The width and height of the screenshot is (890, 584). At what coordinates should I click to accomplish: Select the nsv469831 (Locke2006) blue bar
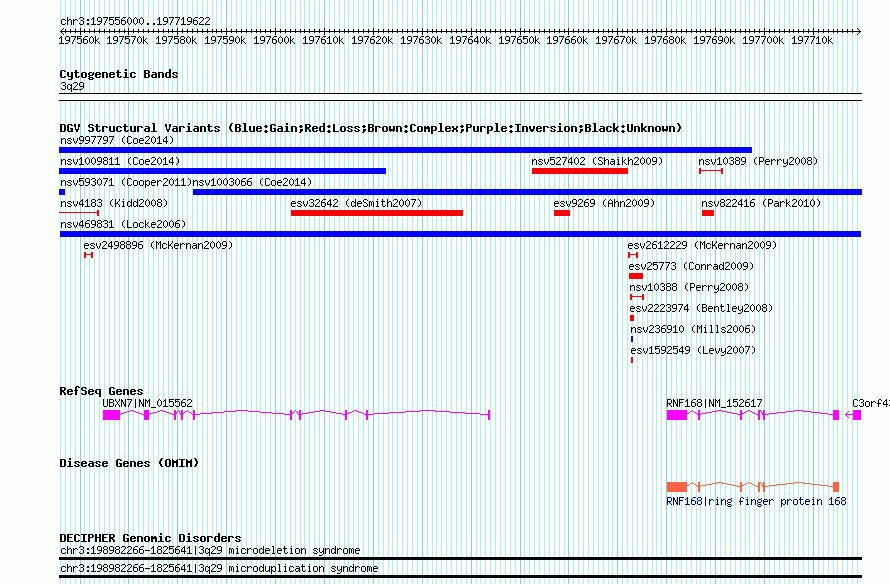[460, 234]
